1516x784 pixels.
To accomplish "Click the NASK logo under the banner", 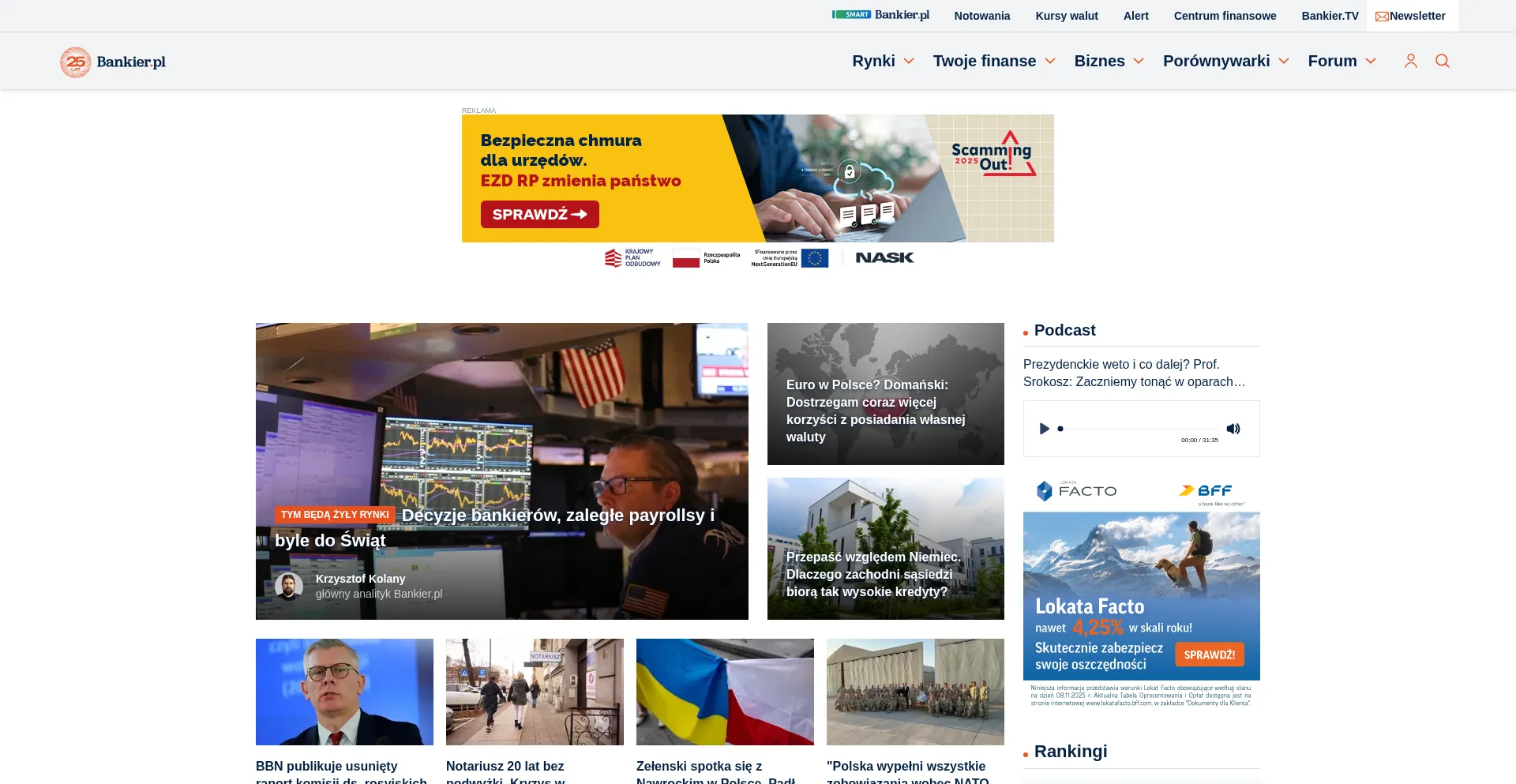I will [884, 257].
